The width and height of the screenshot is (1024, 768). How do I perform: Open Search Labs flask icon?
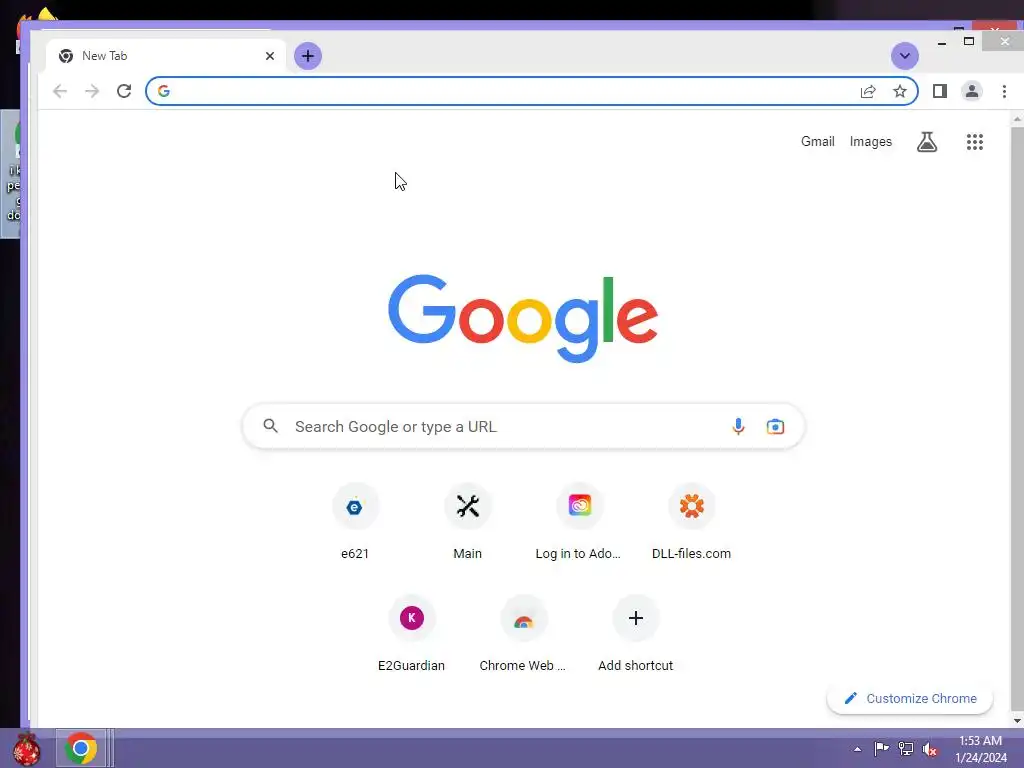(x=927, y=142)
